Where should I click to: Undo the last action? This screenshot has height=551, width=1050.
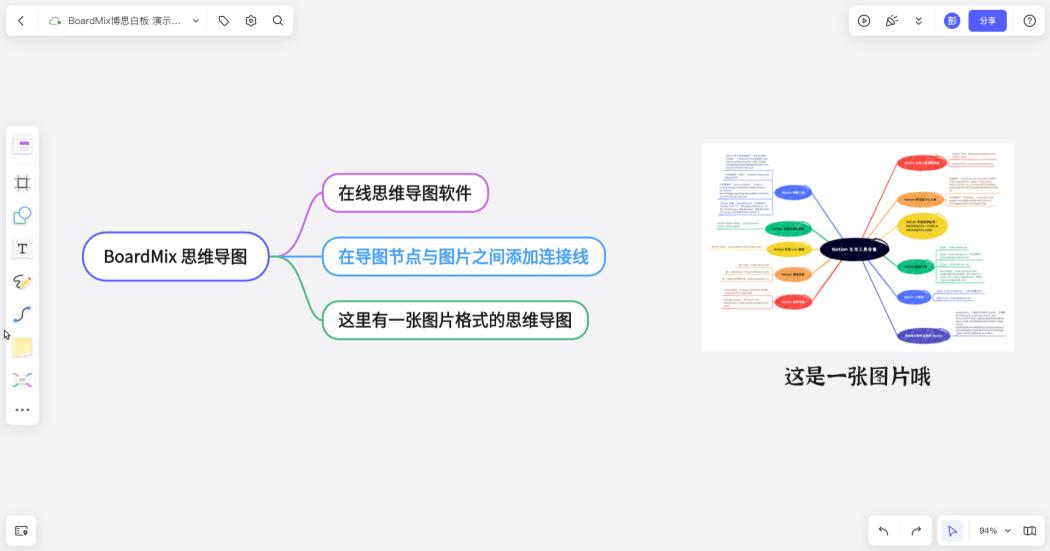(884, 531)
